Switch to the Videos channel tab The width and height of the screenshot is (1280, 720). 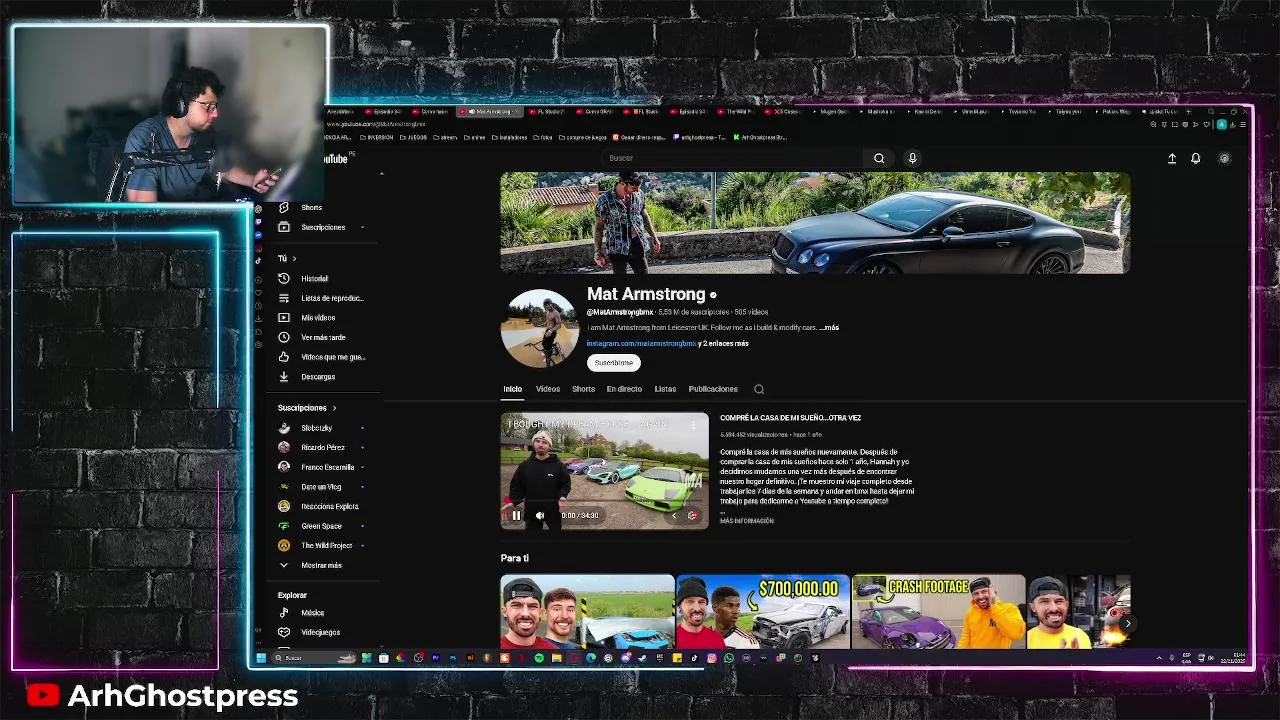pyautogui.click(x=548, y=389)
